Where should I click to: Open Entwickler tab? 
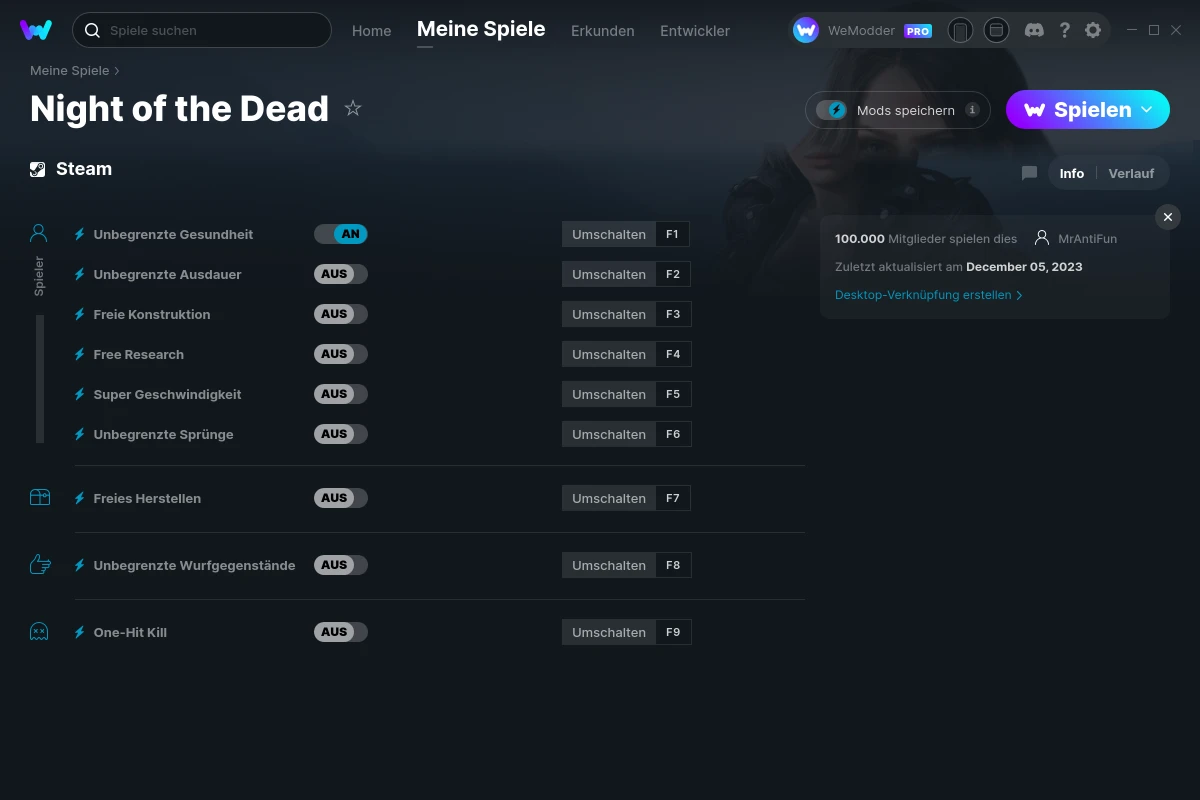[x=695, y=31]
